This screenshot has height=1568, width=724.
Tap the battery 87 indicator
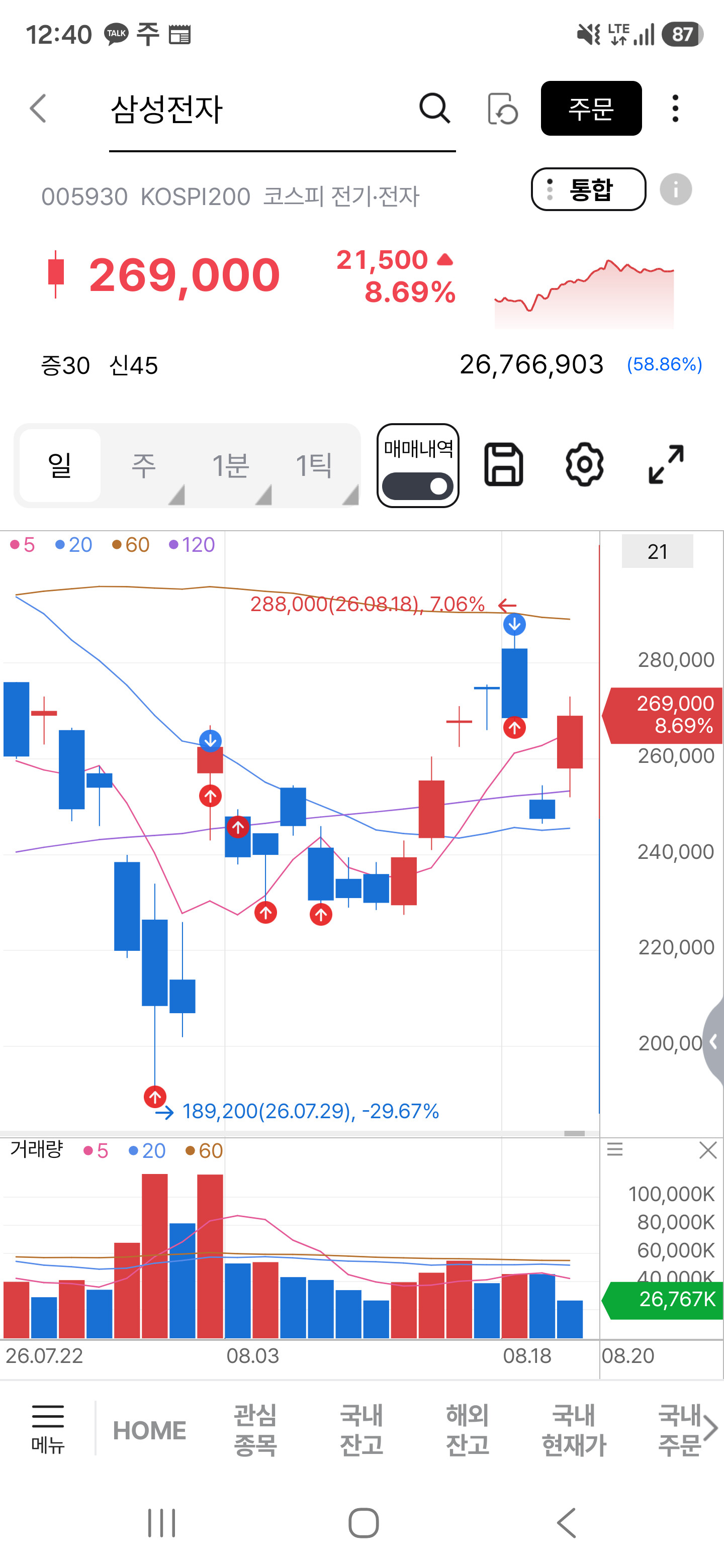[x=683, y=34]
